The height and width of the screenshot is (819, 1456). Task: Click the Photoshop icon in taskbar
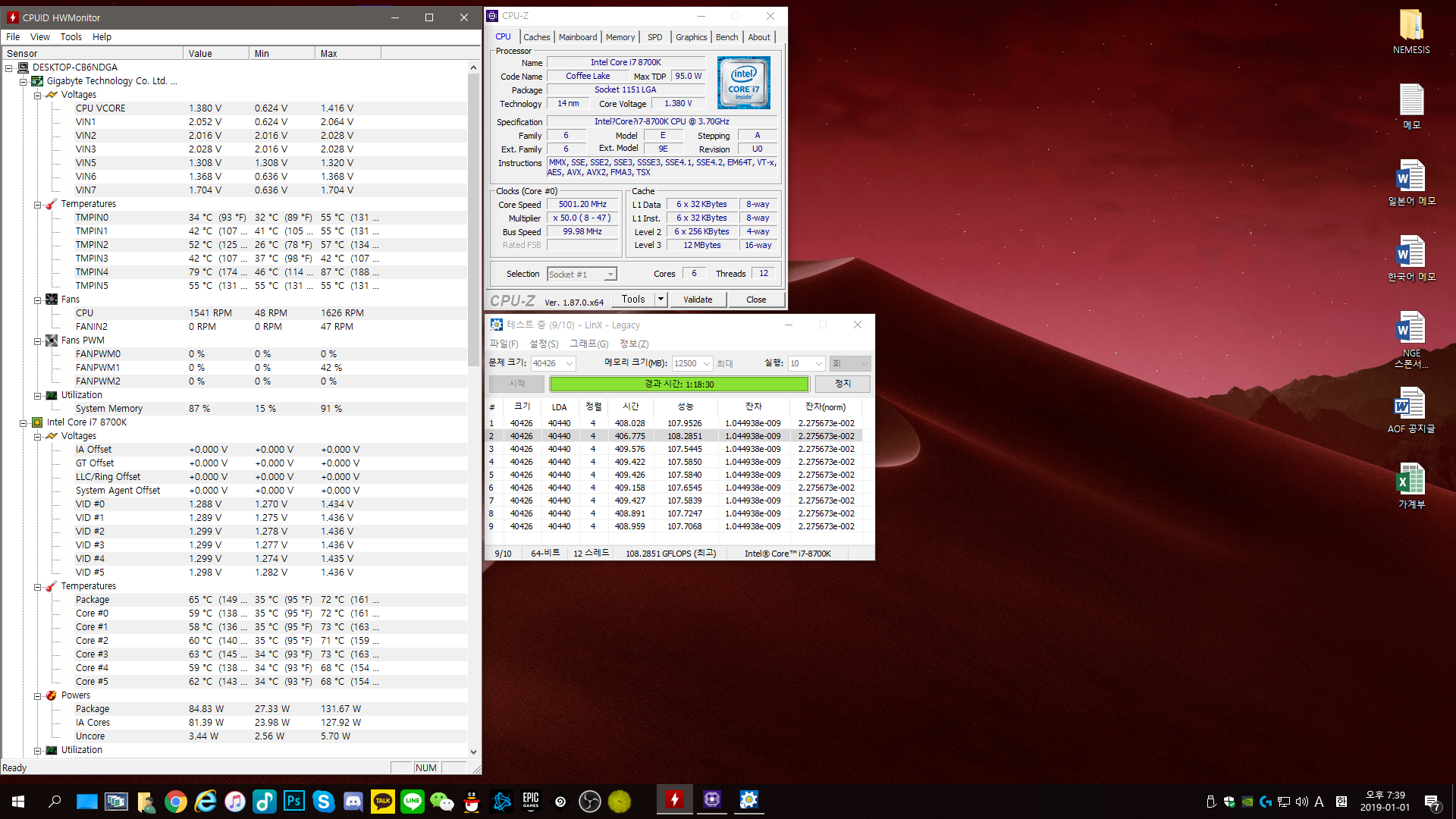293,801
